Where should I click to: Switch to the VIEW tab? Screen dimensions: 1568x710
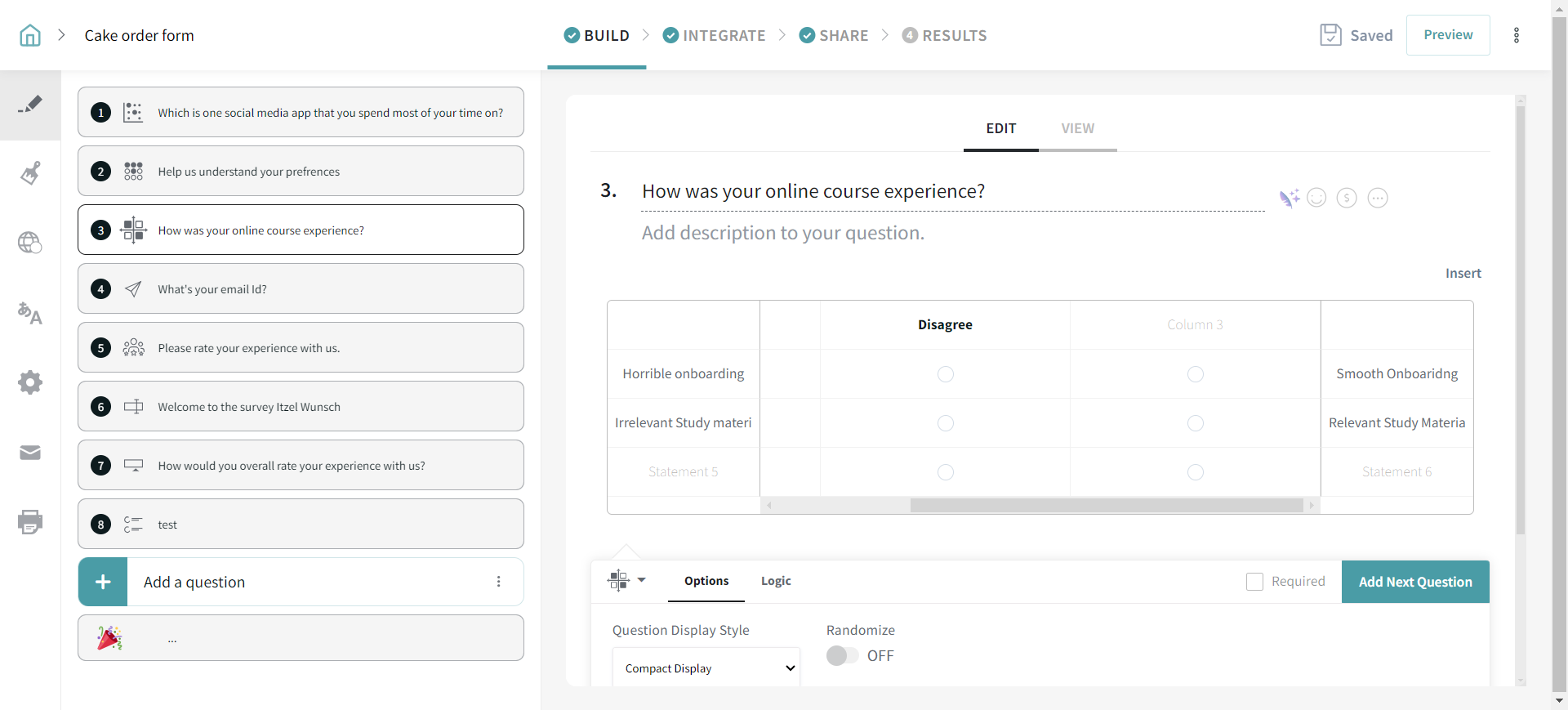1077,128
